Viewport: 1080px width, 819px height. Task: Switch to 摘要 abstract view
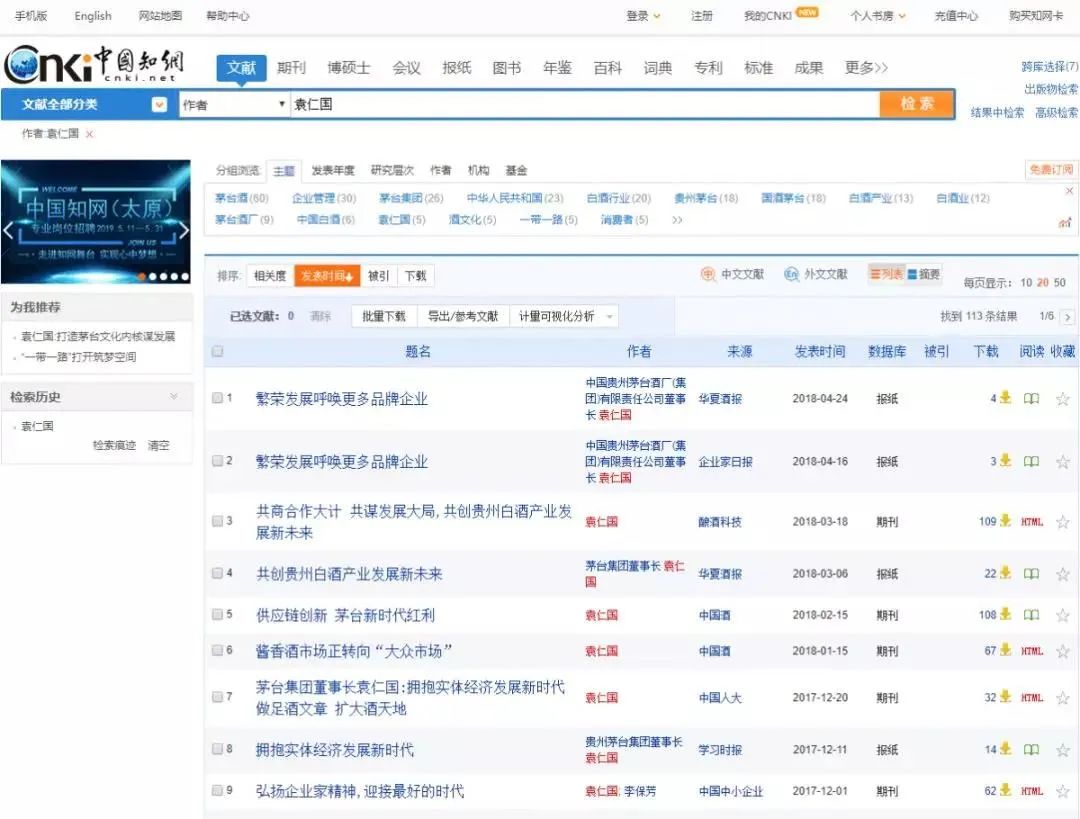[x=923, y=274]
